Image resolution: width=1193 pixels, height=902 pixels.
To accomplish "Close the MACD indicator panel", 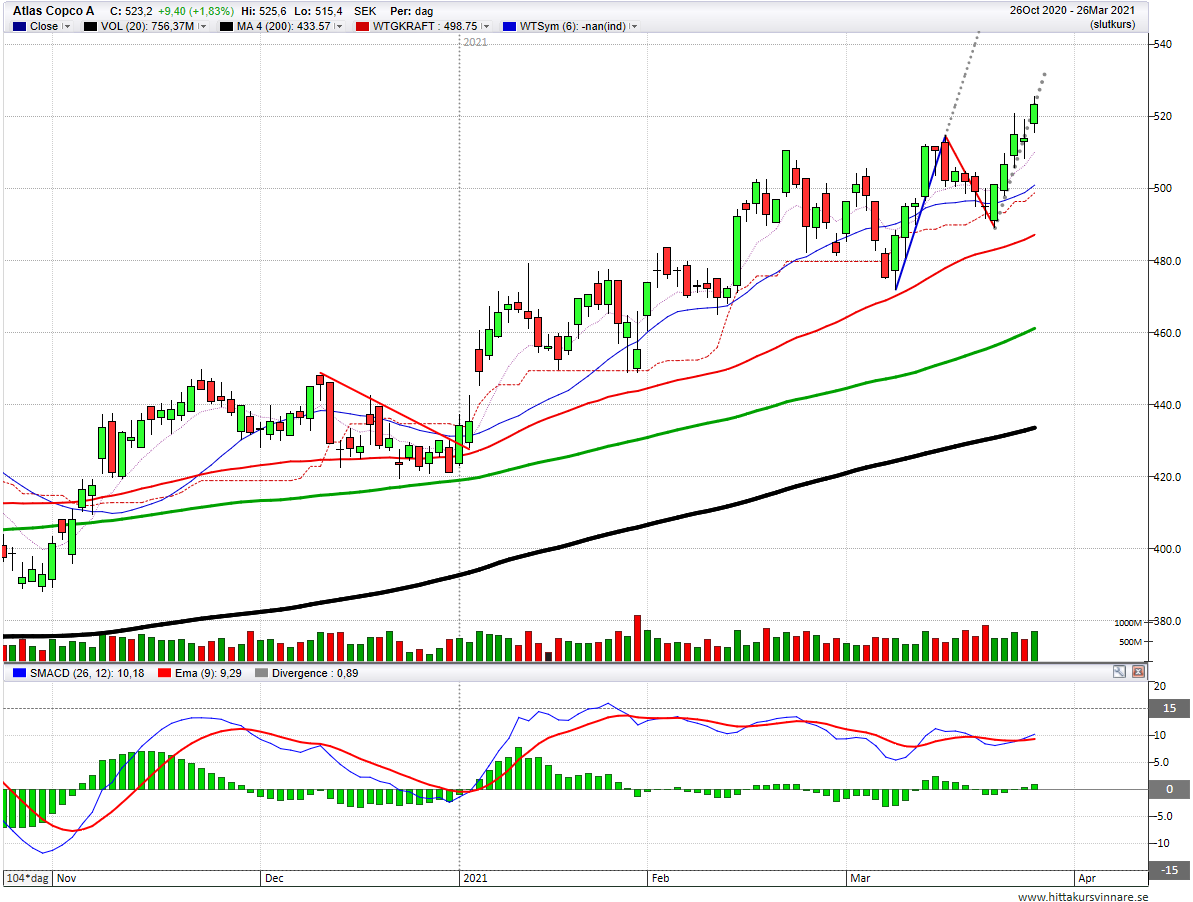I will 1138,672.
